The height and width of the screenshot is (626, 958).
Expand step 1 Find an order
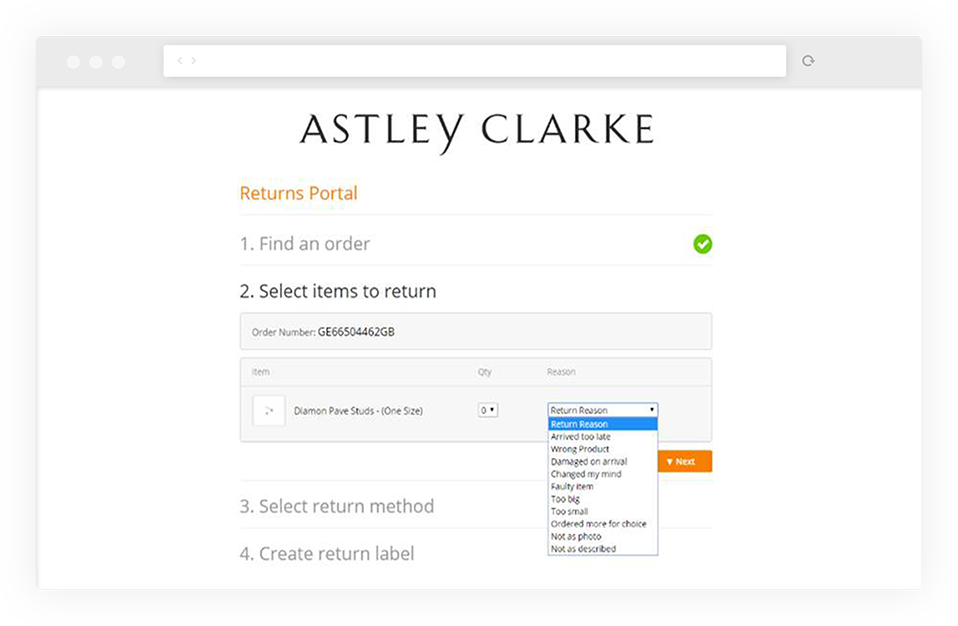pyautogui.click(x=305, y=244)
